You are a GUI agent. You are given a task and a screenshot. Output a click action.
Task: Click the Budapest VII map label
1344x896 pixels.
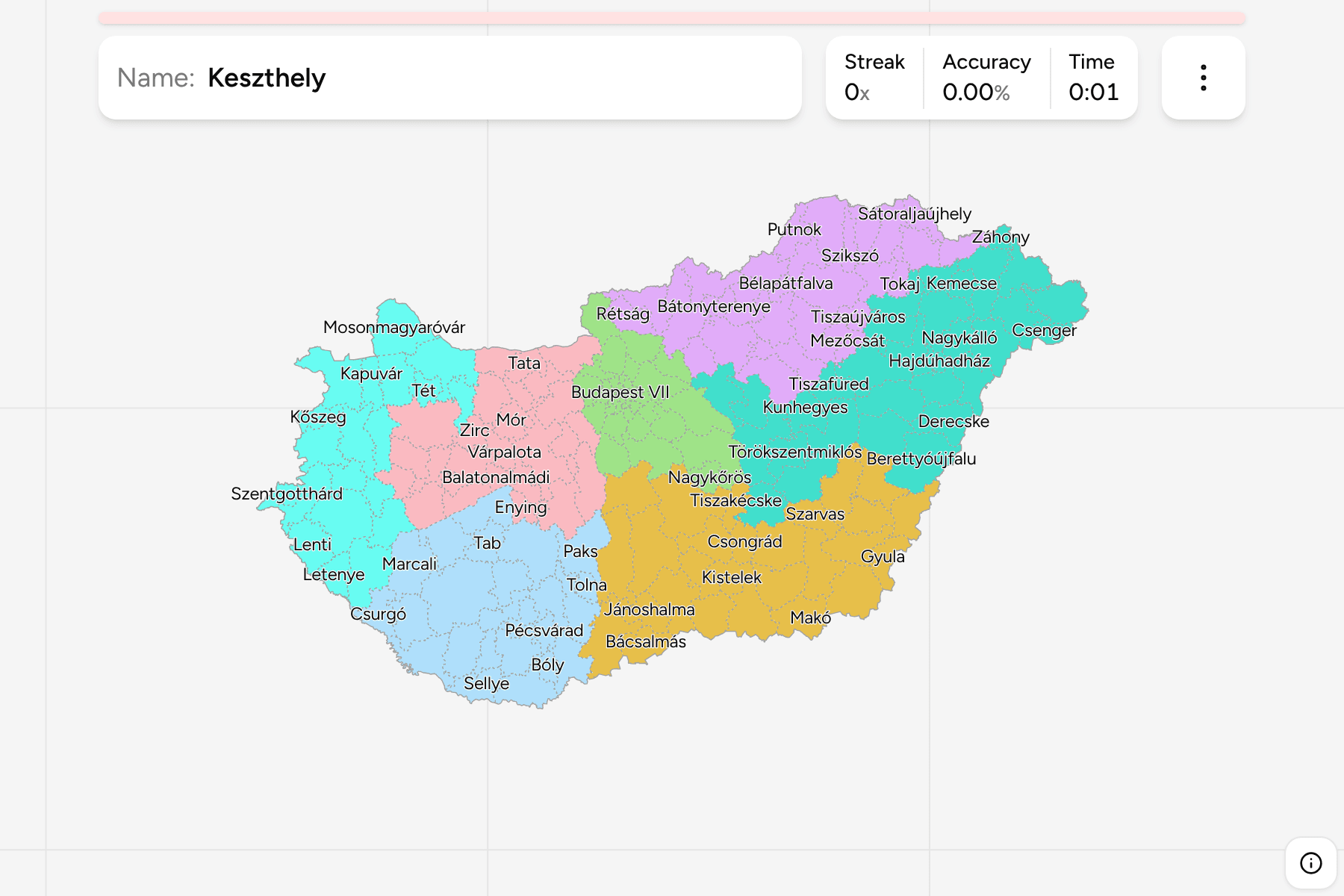coord(620,392)
